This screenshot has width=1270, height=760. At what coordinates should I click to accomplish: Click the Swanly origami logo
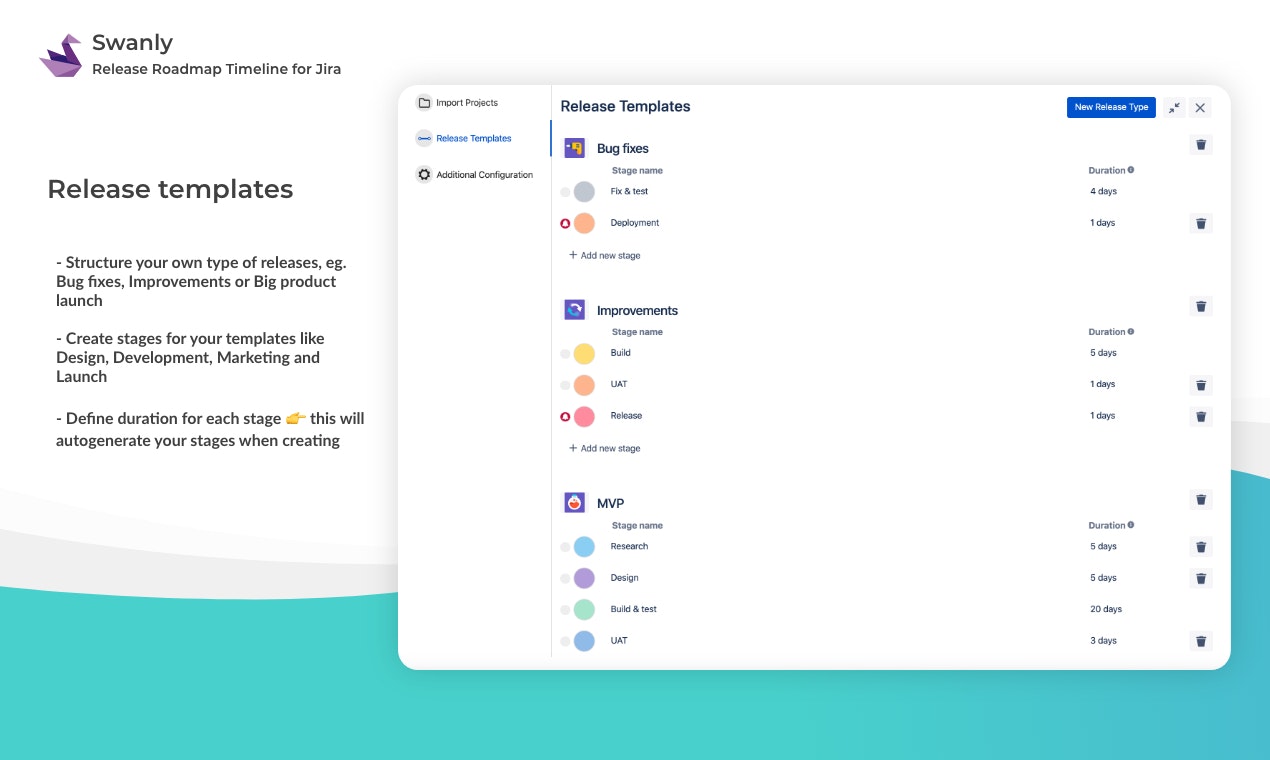[61, 54]
